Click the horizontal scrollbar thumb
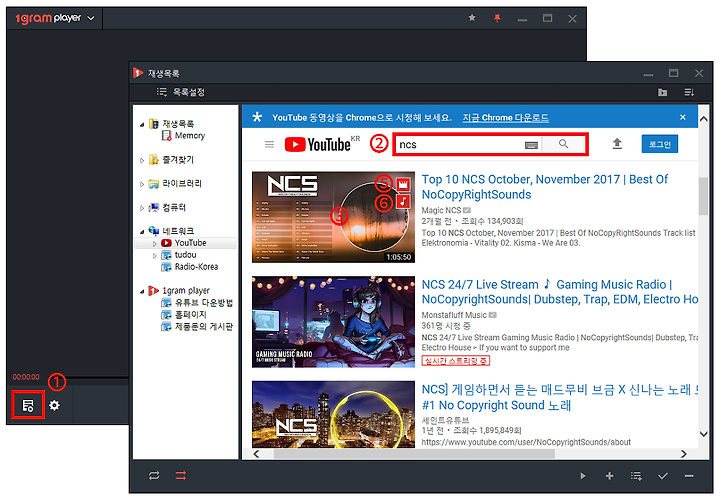720x500 pixels. pyautogui.click(x=414, y=454)
